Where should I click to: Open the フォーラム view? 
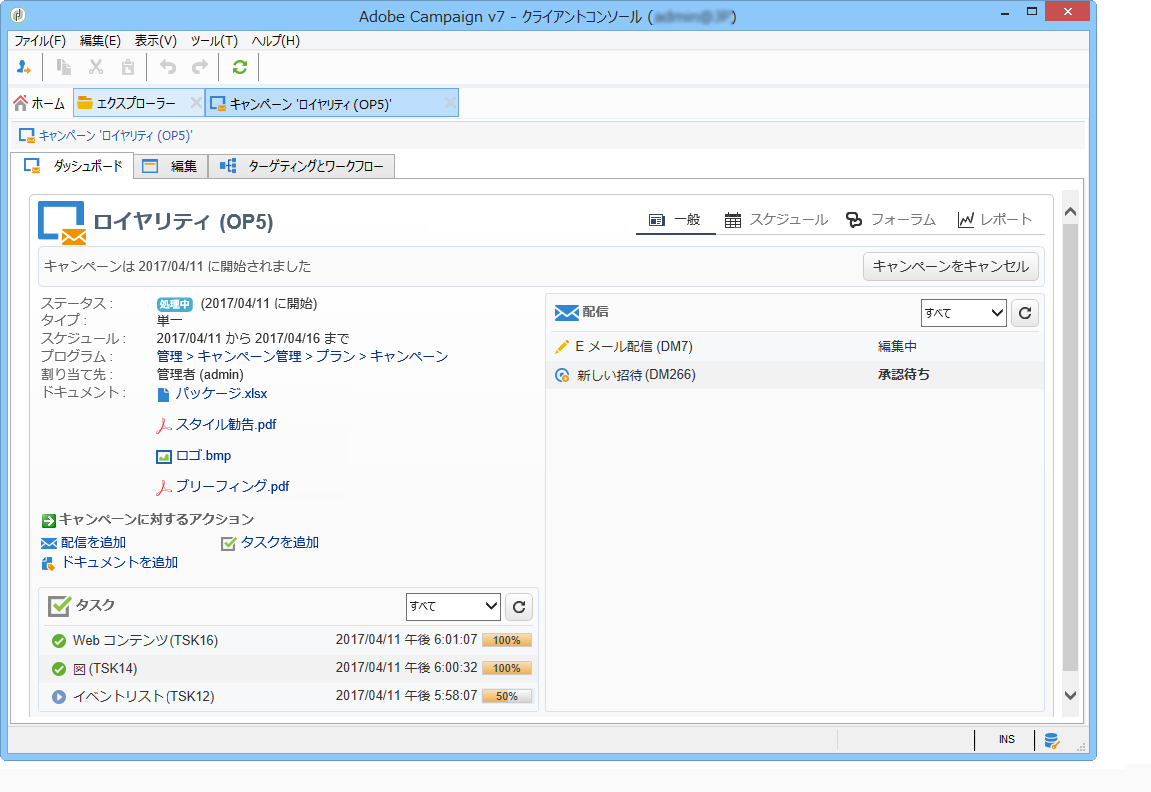(x=890, y=219)
